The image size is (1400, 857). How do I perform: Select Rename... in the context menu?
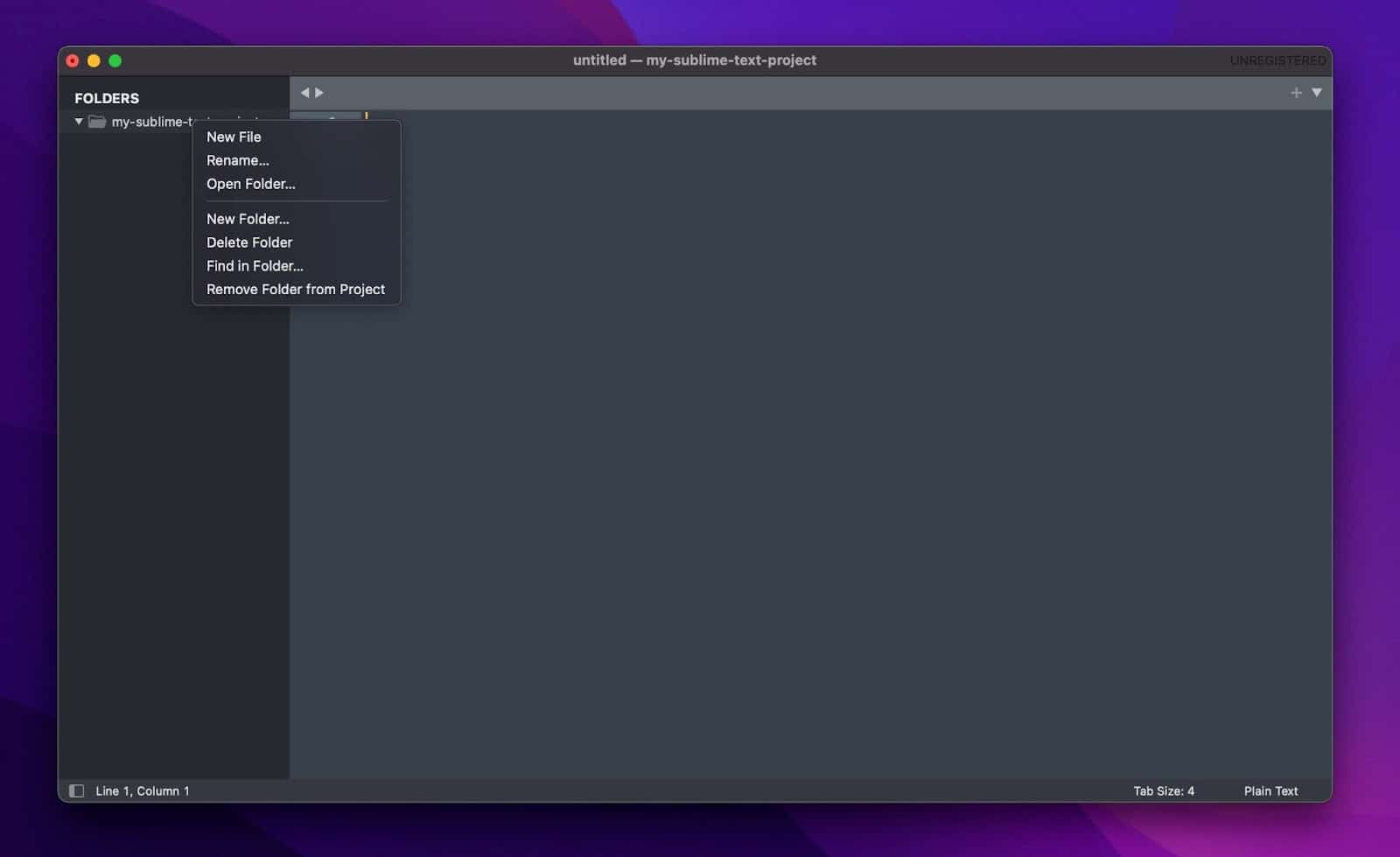click(x=238, y=160)
